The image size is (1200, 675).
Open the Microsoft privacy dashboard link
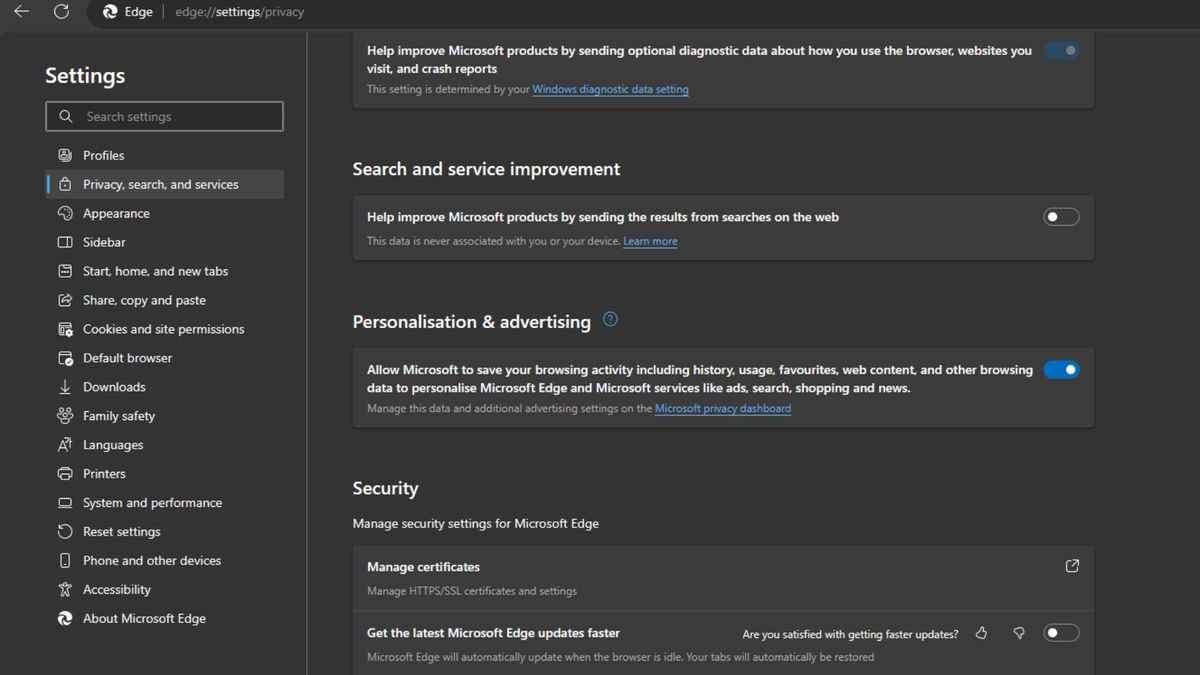point(722,408)
